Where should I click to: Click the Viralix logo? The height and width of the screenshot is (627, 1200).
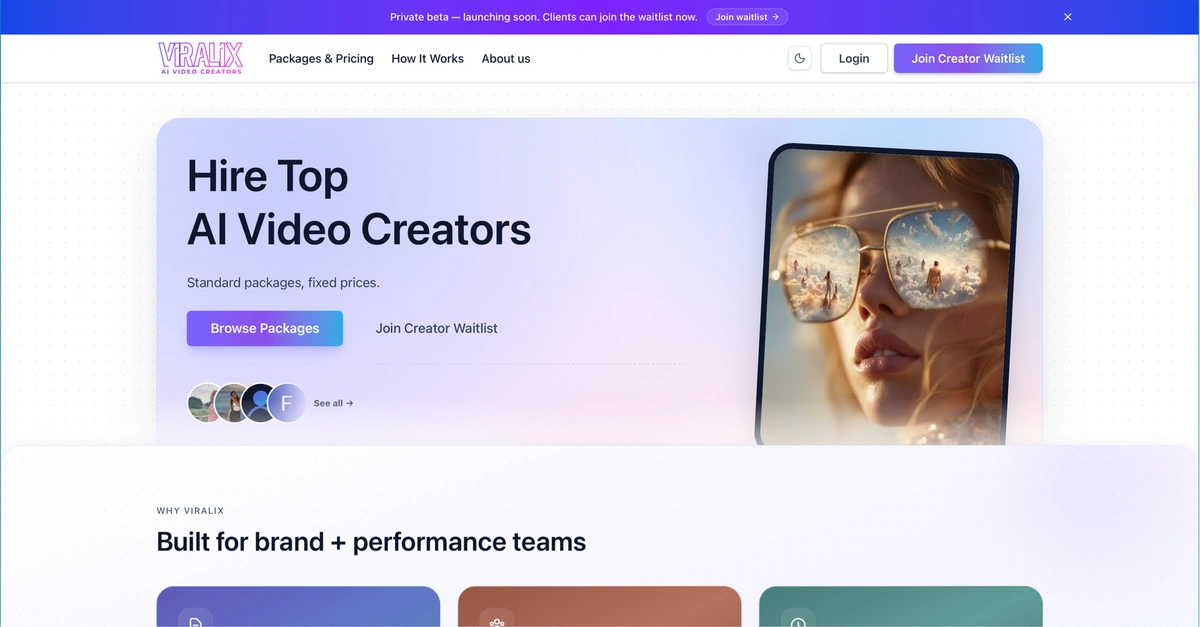(200, 57)
